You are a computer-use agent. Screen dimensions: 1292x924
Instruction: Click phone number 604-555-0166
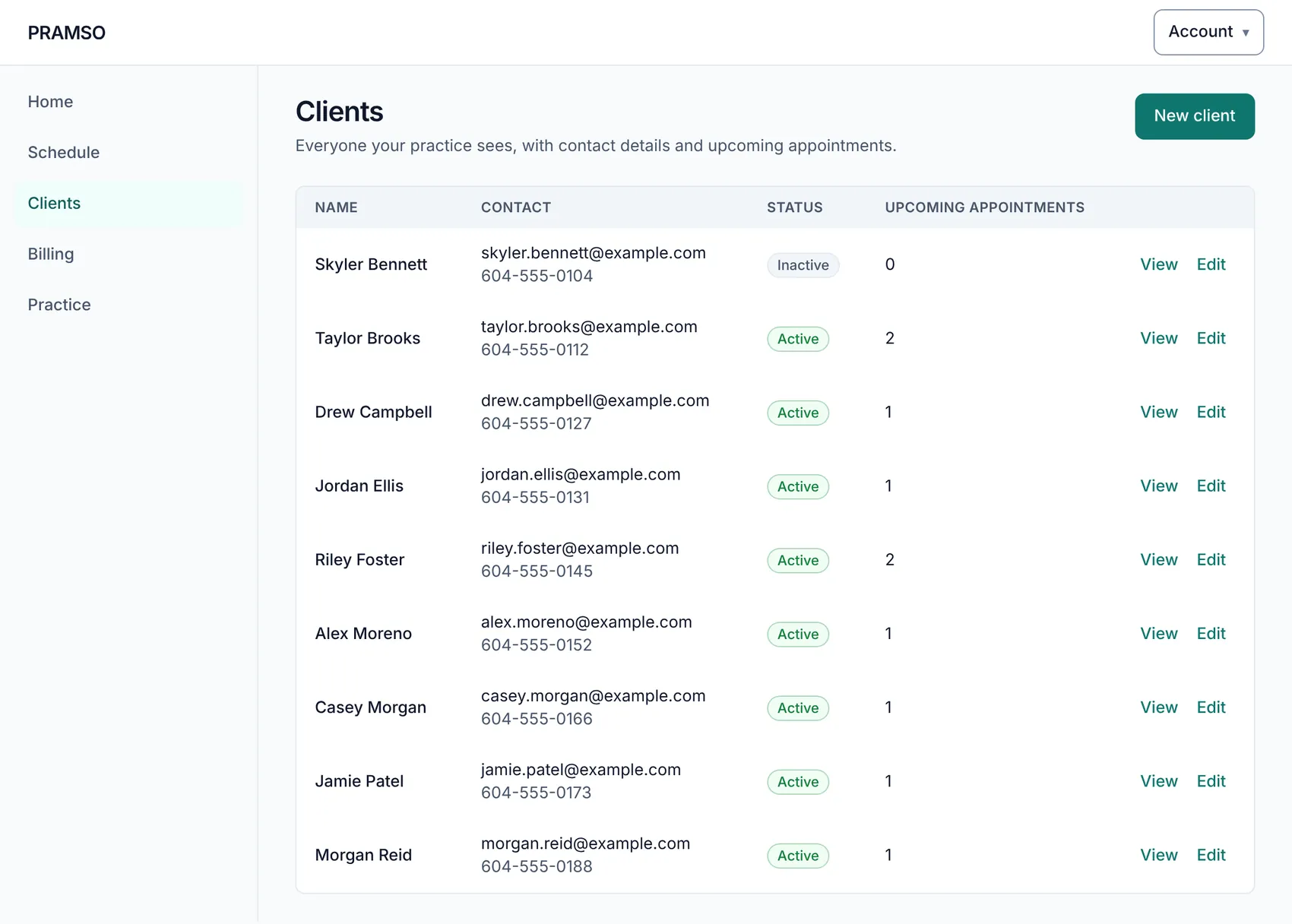537,718
